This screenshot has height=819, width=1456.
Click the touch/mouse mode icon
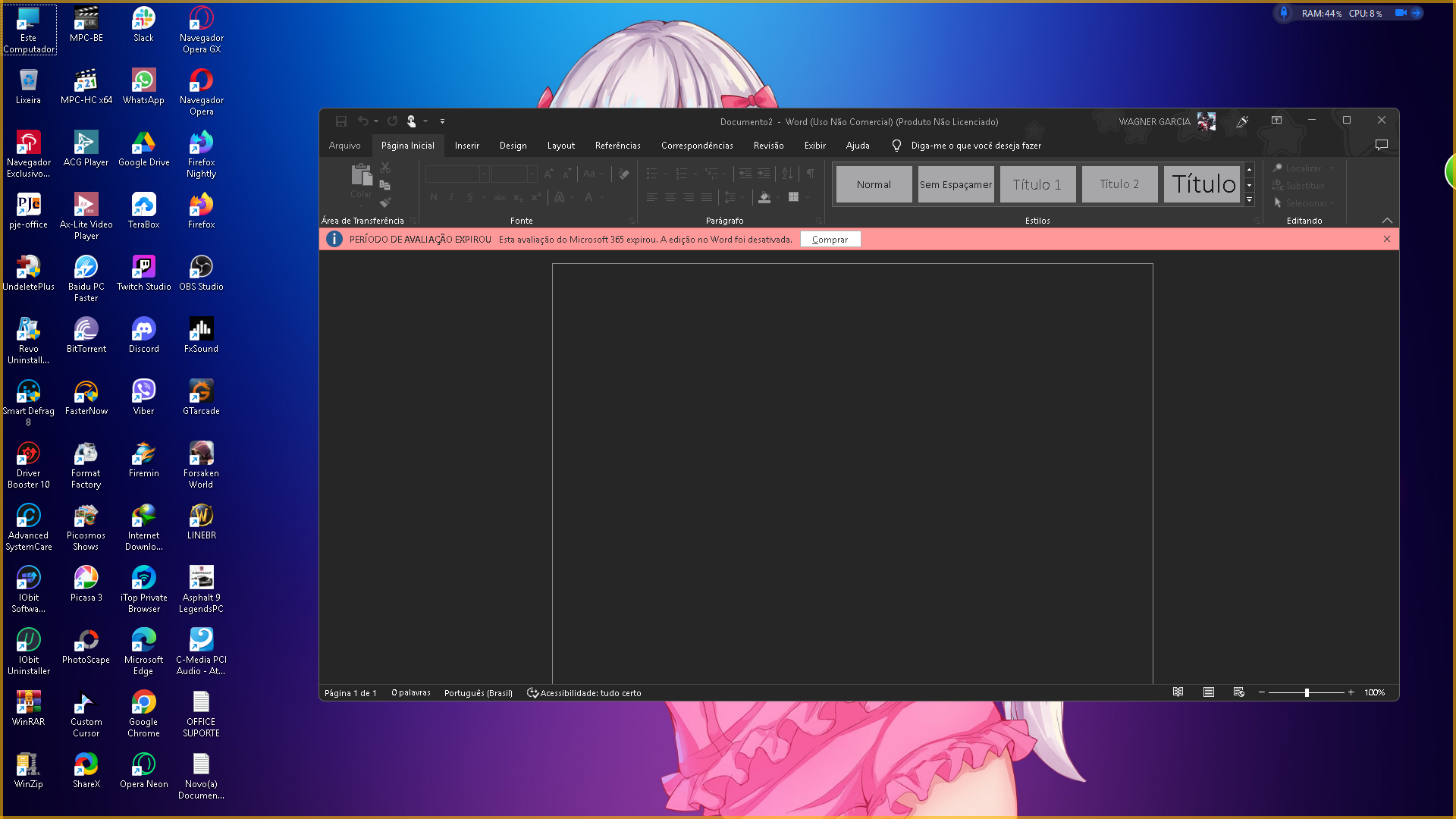coord(411,121)
